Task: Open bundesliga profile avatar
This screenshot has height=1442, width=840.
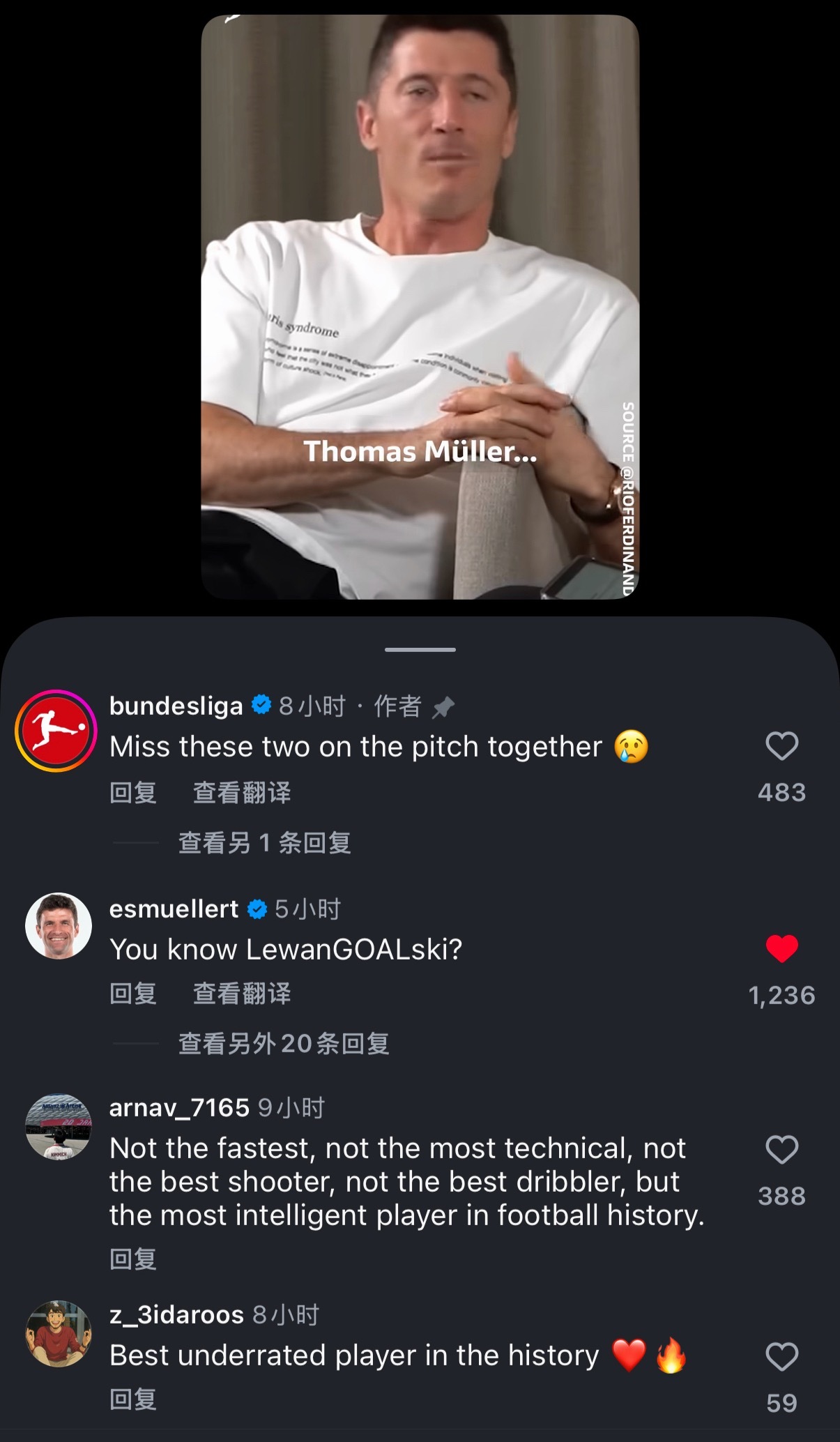Action: click(x=56, y=731)
